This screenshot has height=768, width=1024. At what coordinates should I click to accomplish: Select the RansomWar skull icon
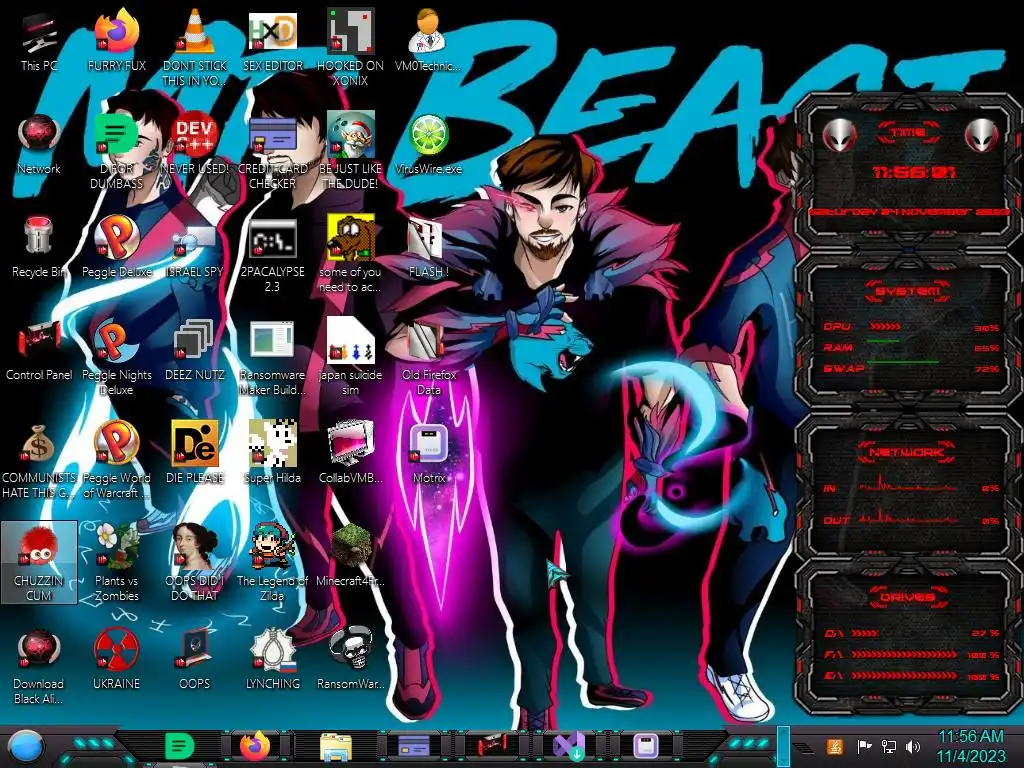351,660
